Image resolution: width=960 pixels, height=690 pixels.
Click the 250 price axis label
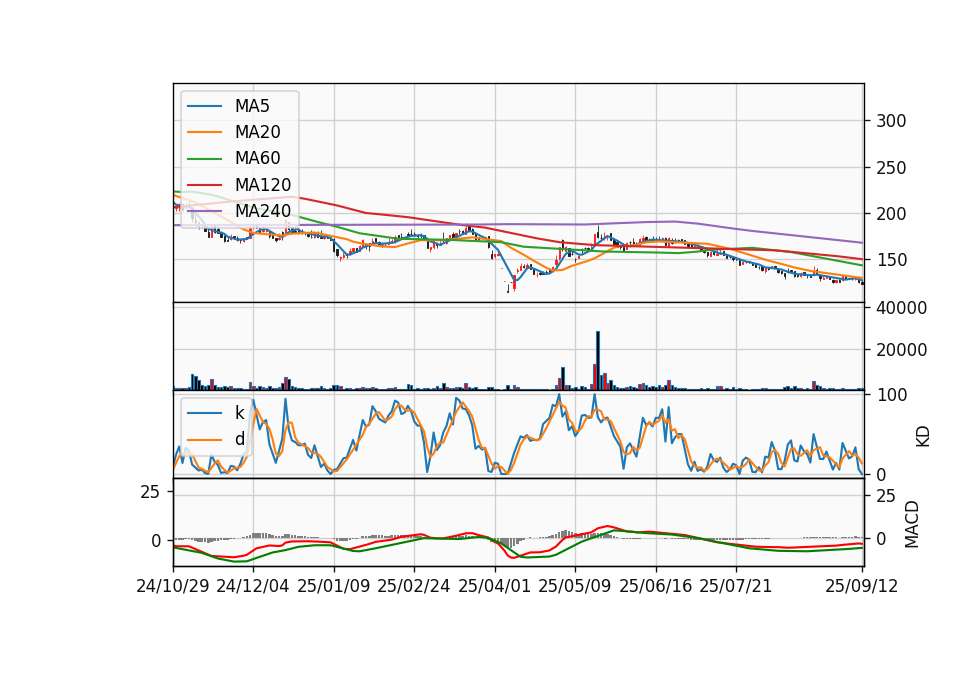click(891, 168)
